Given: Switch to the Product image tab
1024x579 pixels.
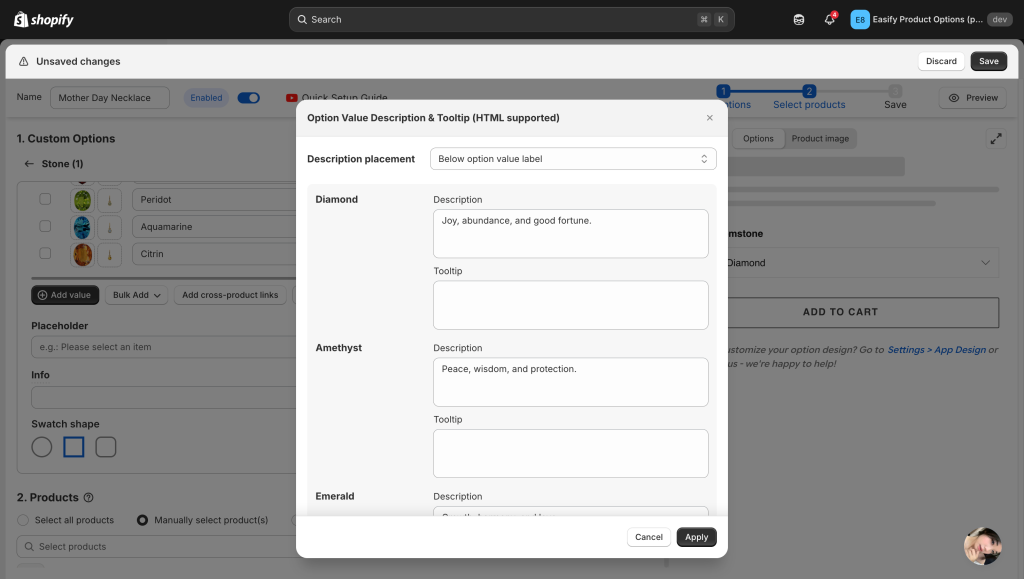Looking at the screenshot, I should (x=820, y=139).
